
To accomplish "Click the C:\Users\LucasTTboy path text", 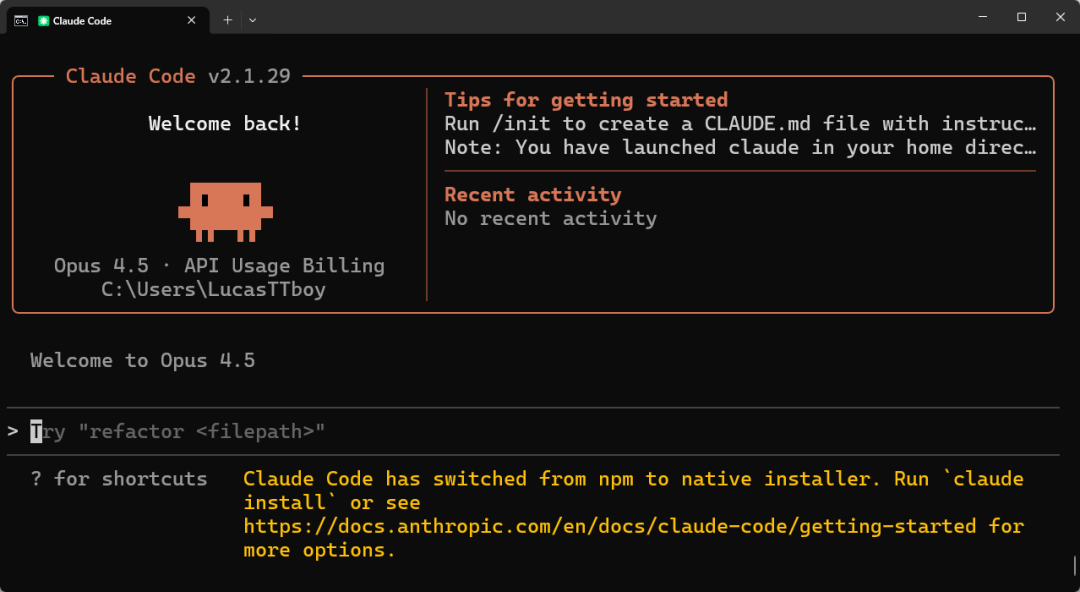I will [213, 290].
